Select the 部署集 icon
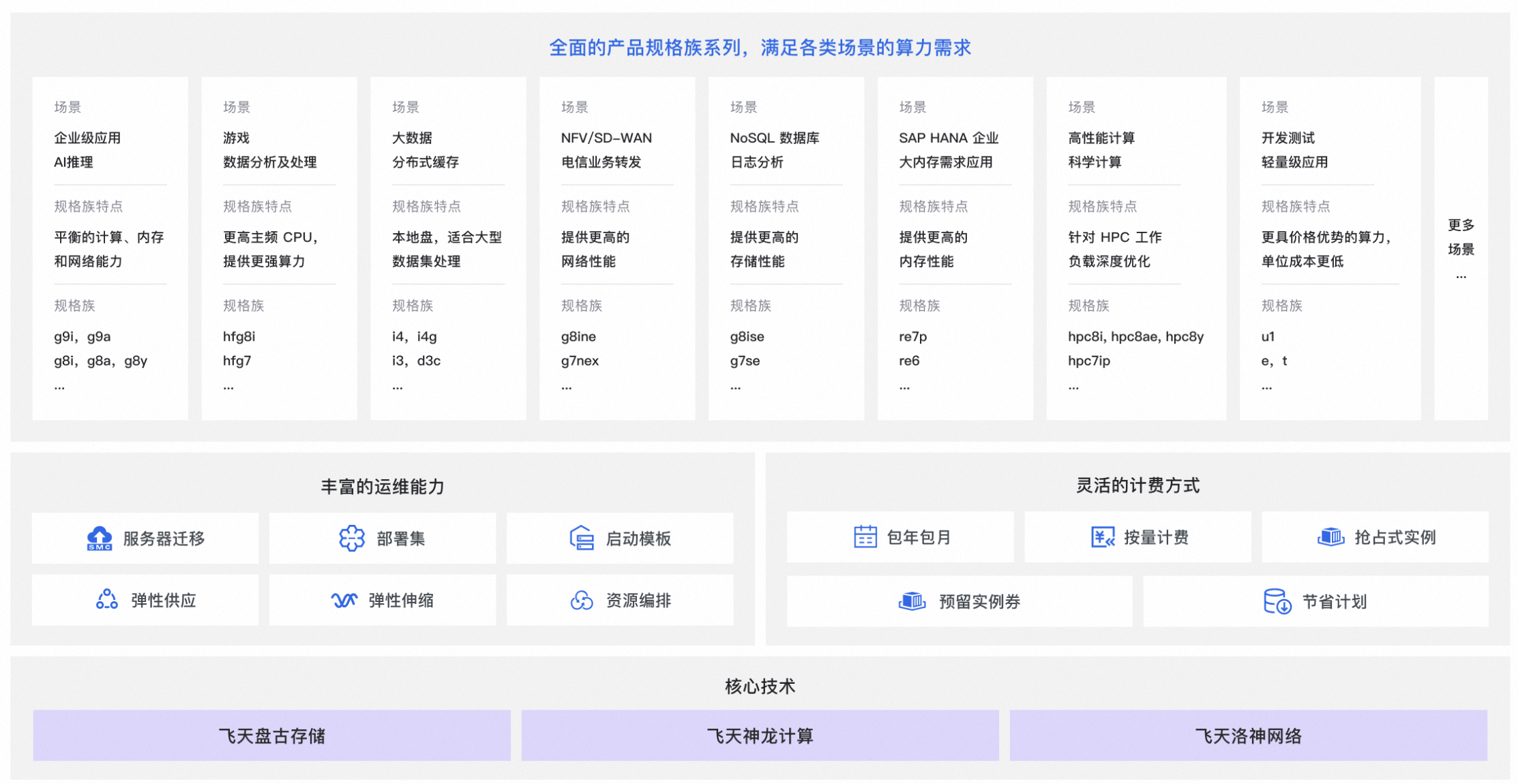1518x784 pixels. point(351,538)
